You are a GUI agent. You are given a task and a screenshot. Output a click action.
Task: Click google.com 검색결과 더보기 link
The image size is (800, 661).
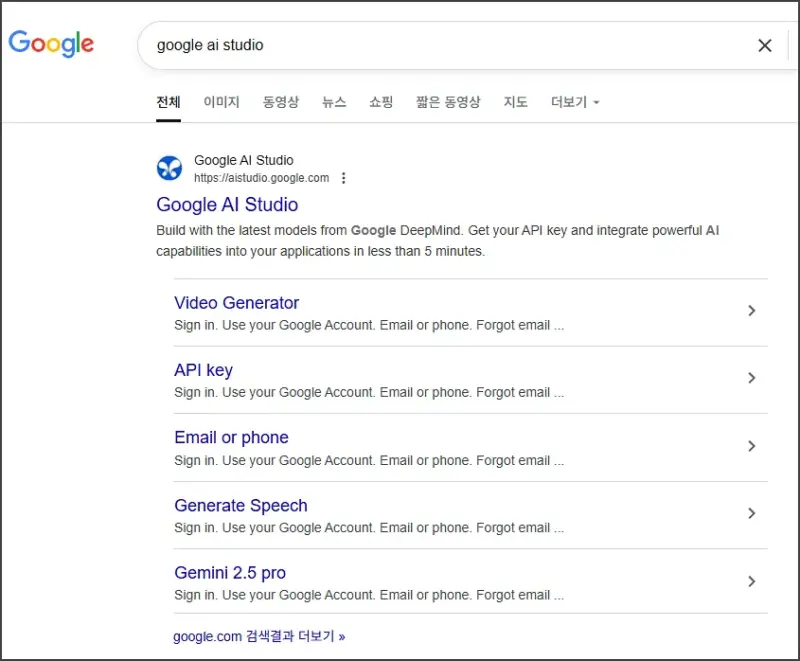[x=259, y=637]
